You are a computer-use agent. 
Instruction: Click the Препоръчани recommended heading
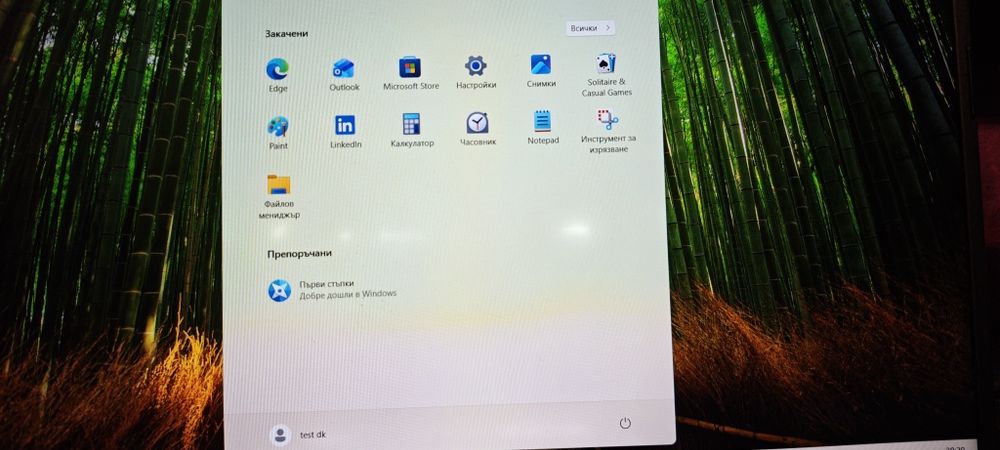coord(299,253)
